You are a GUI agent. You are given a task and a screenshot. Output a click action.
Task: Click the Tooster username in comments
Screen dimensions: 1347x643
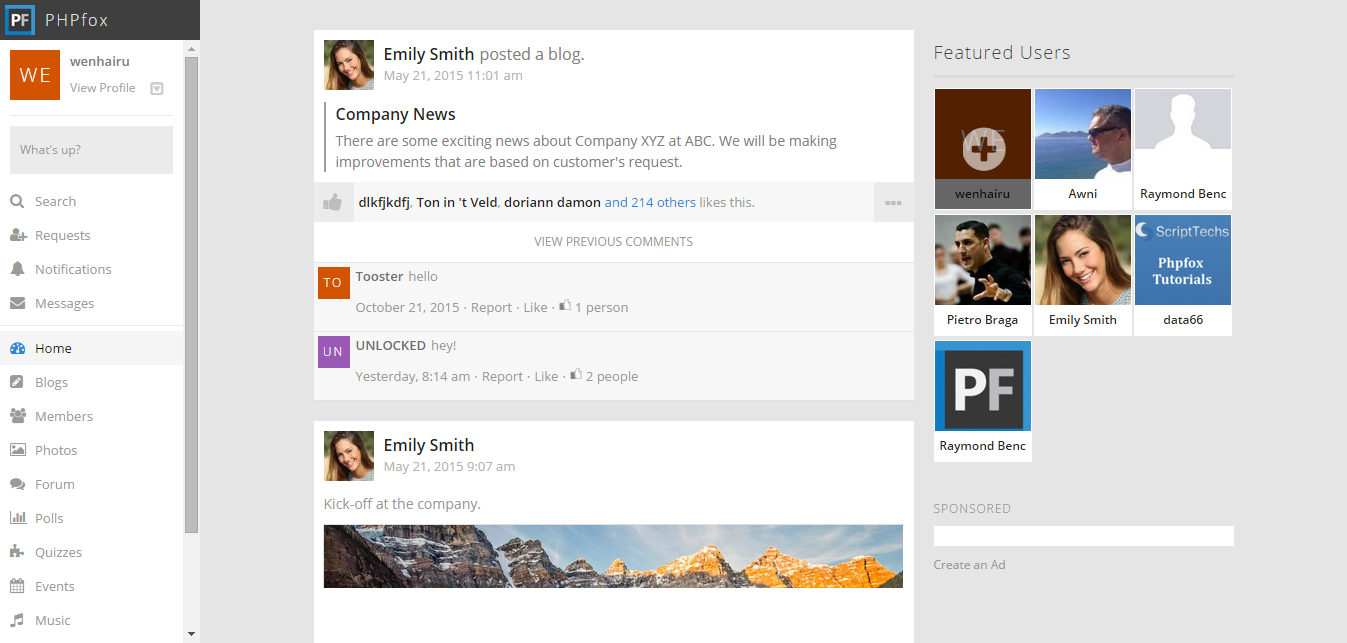click(x=380, y=277)
